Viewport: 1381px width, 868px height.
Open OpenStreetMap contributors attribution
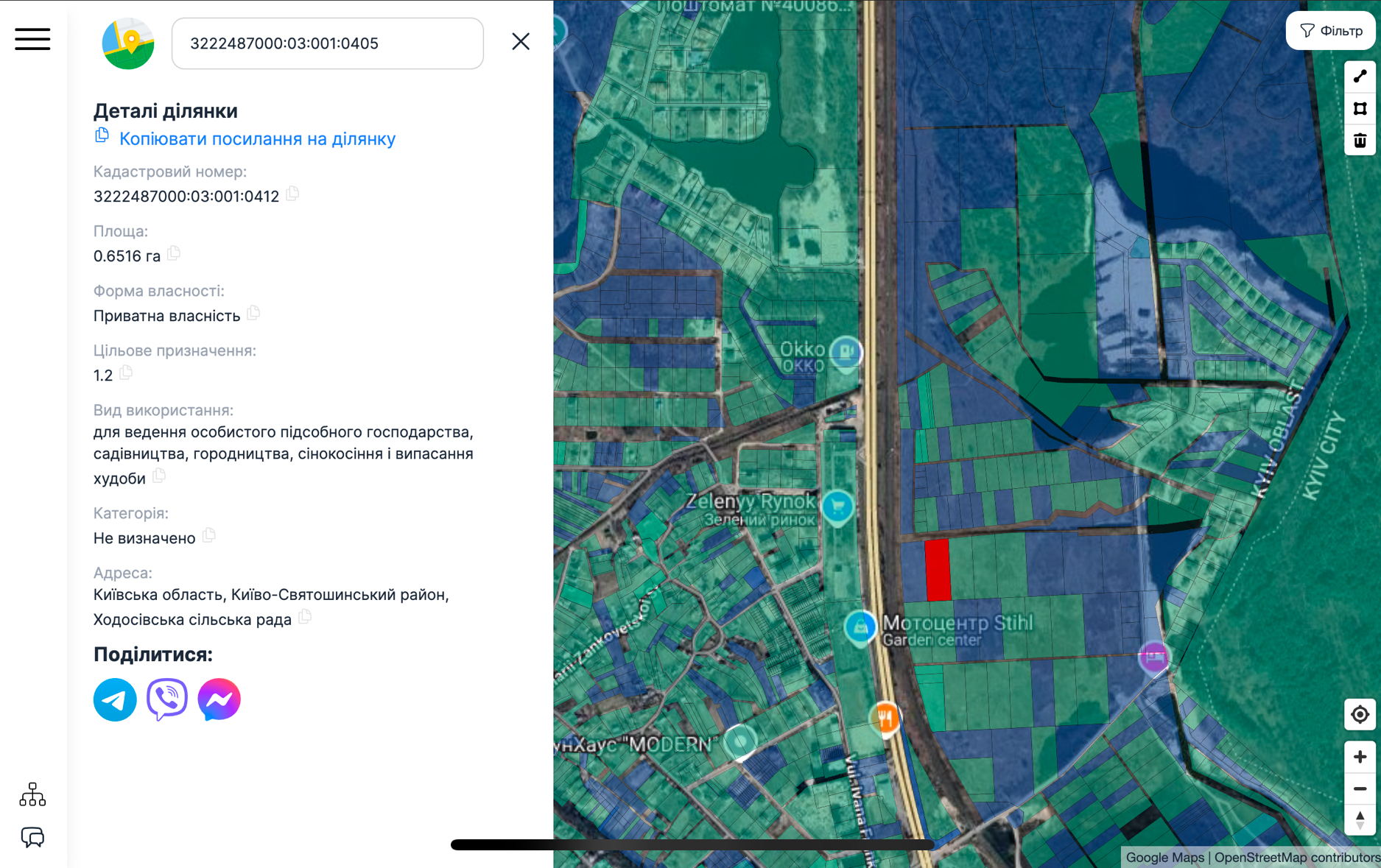(x=1296, y=858)
